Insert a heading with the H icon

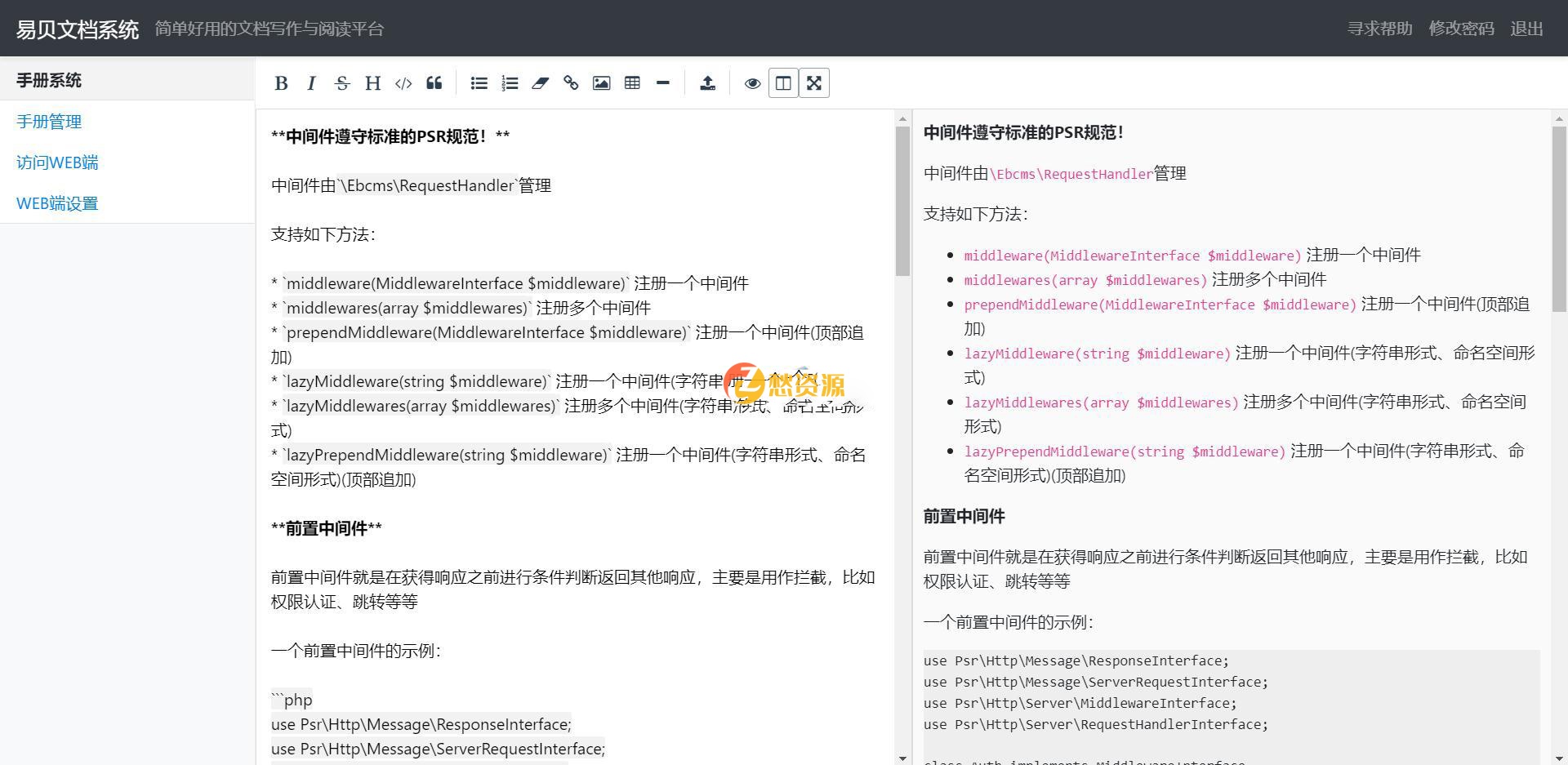[372, 82]
